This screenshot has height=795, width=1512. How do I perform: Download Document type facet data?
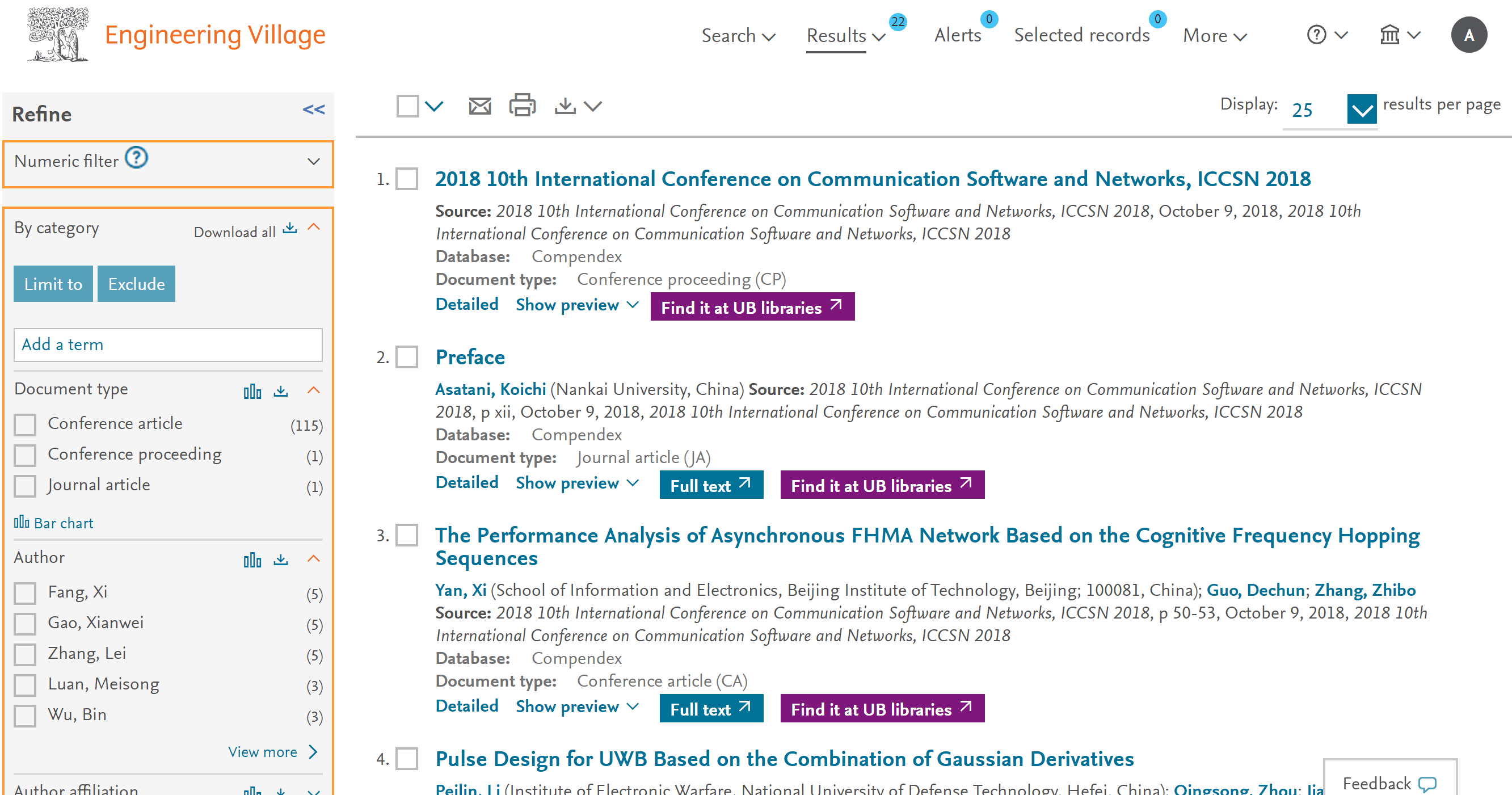coord(281,391)
